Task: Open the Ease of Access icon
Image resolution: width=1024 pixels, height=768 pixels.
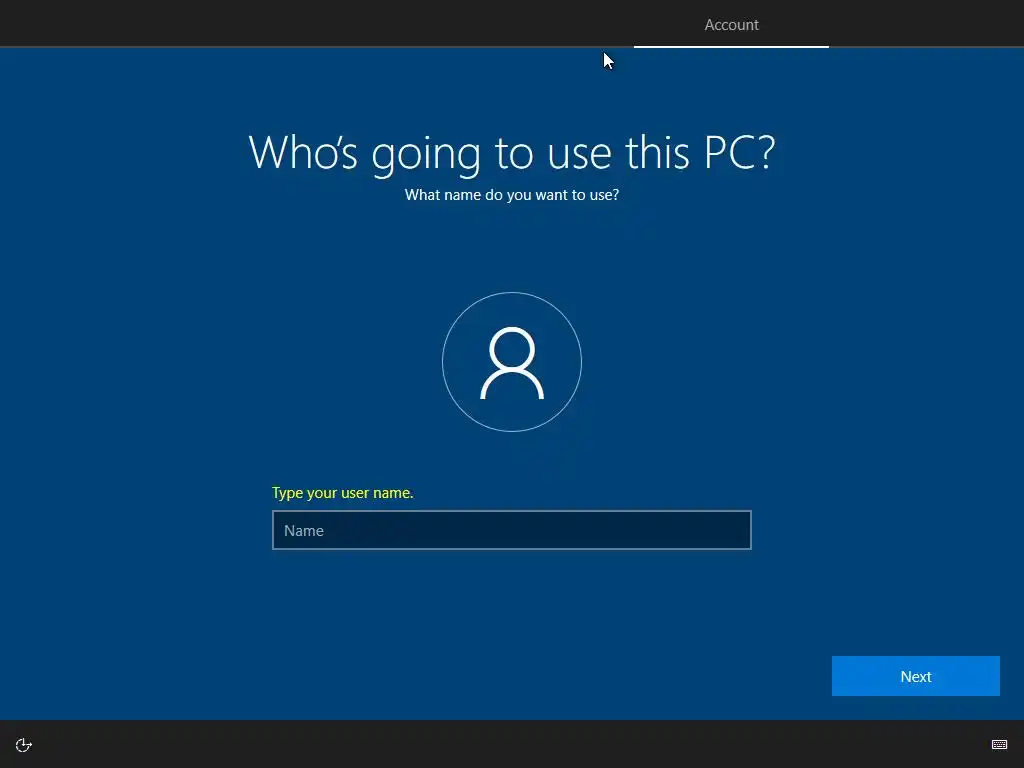Action: [x=24, y=745]
